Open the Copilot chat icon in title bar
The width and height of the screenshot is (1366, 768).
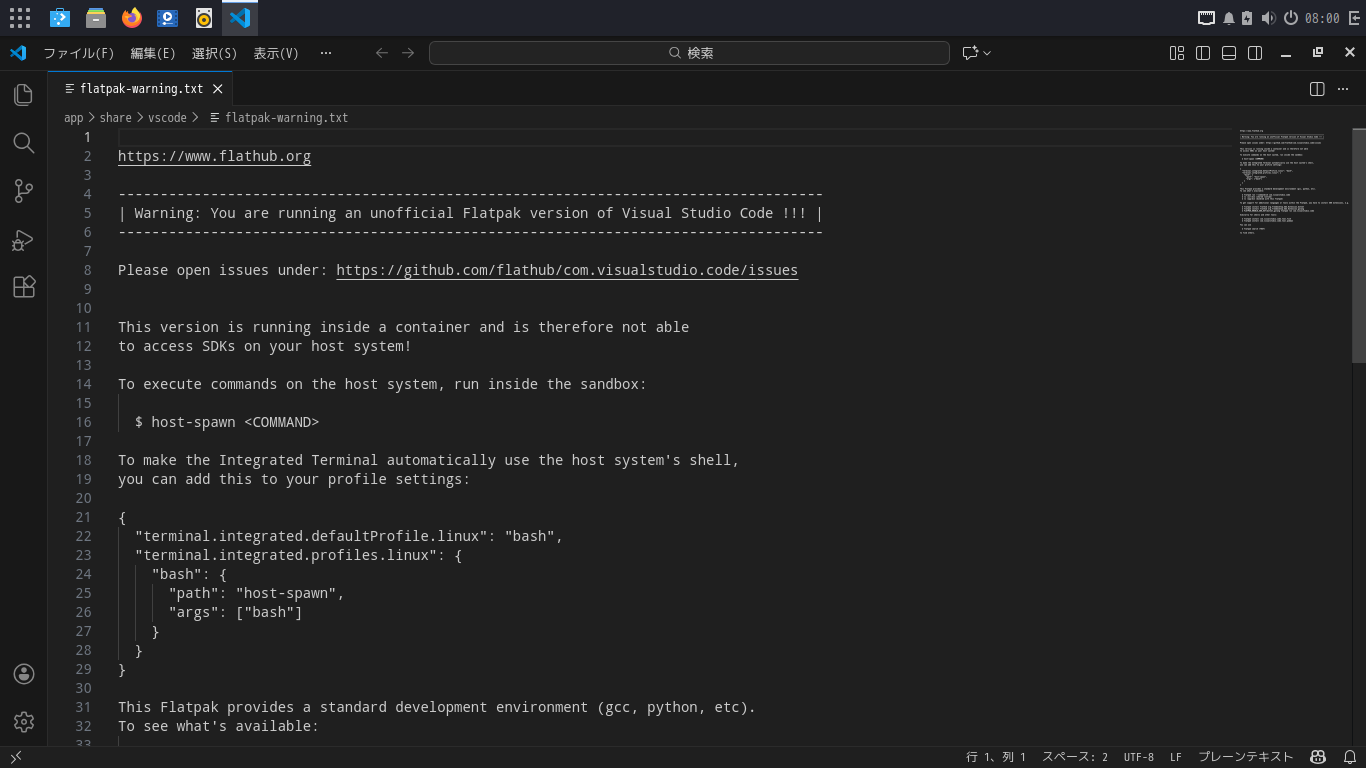click(x=969, y=53)
